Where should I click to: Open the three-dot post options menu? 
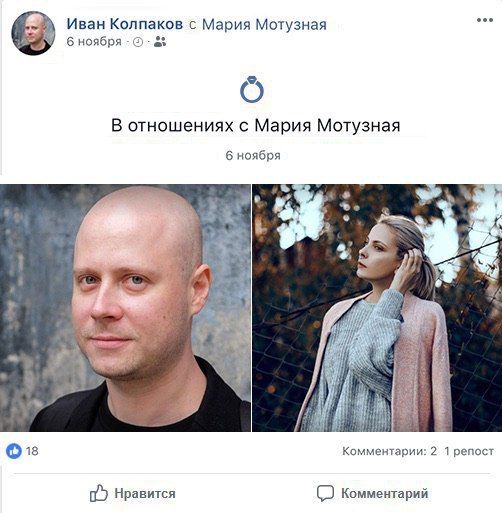click(485, 20)
